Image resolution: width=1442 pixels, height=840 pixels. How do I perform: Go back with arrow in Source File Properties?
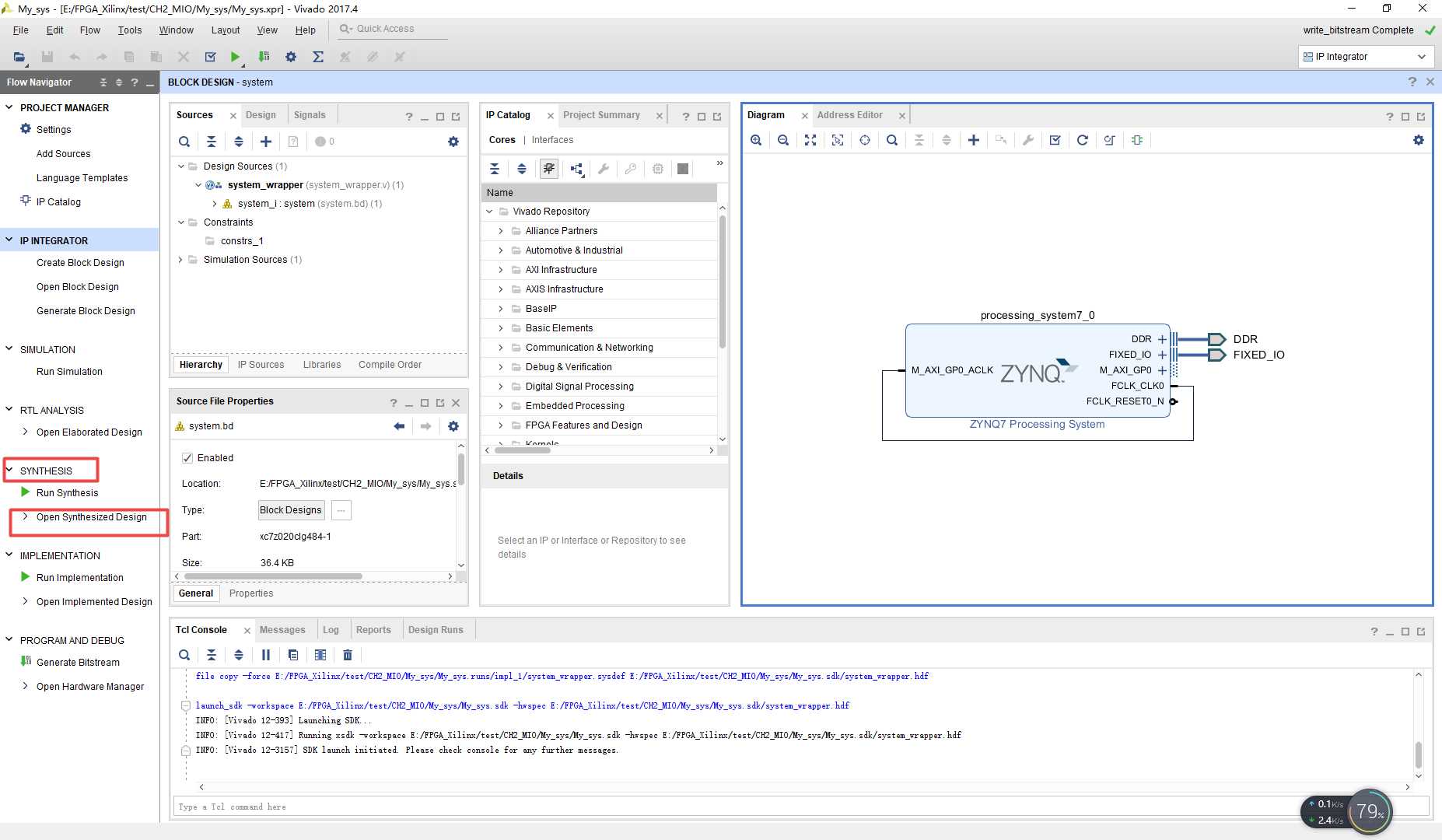(x=399, y=426)
